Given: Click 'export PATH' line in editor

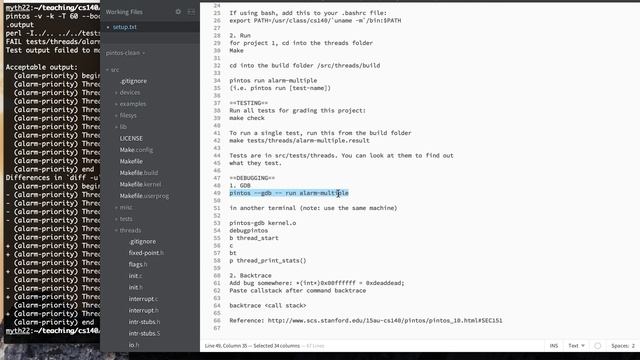Looking at the screenshot, I should coord(315,20).
